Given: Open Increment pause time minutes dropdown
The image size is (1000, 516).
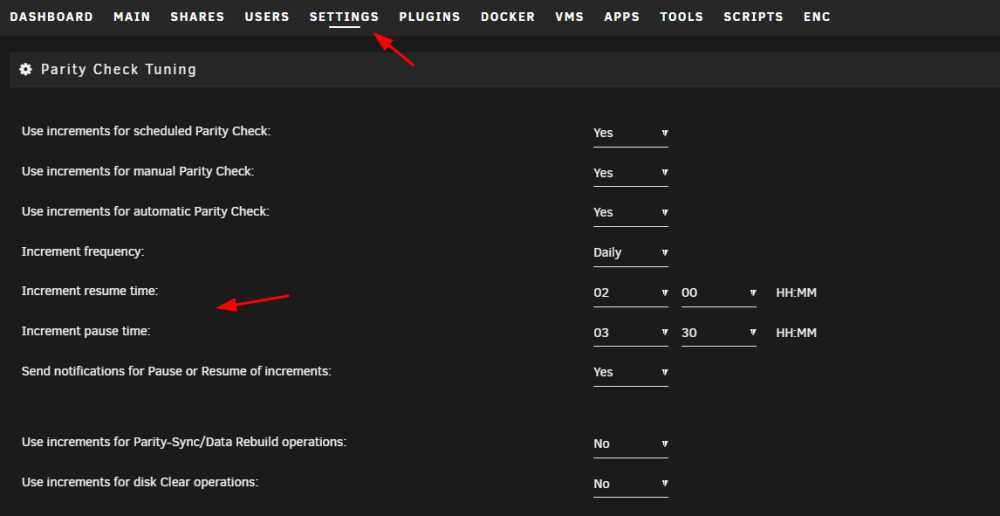Looking at the screenshot, I should point(719,333).
